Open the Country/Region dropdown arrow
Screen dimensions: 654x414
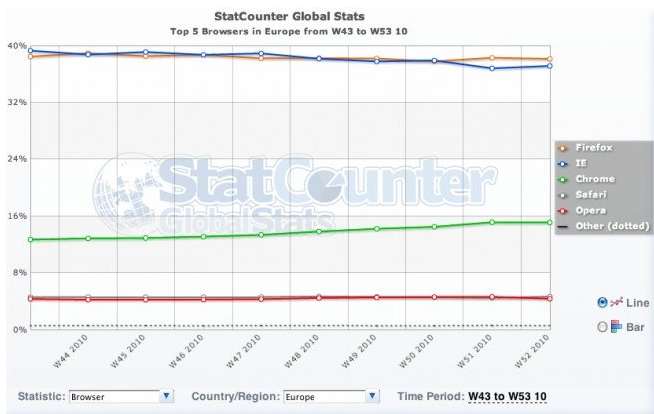click(x=373, y=396)
